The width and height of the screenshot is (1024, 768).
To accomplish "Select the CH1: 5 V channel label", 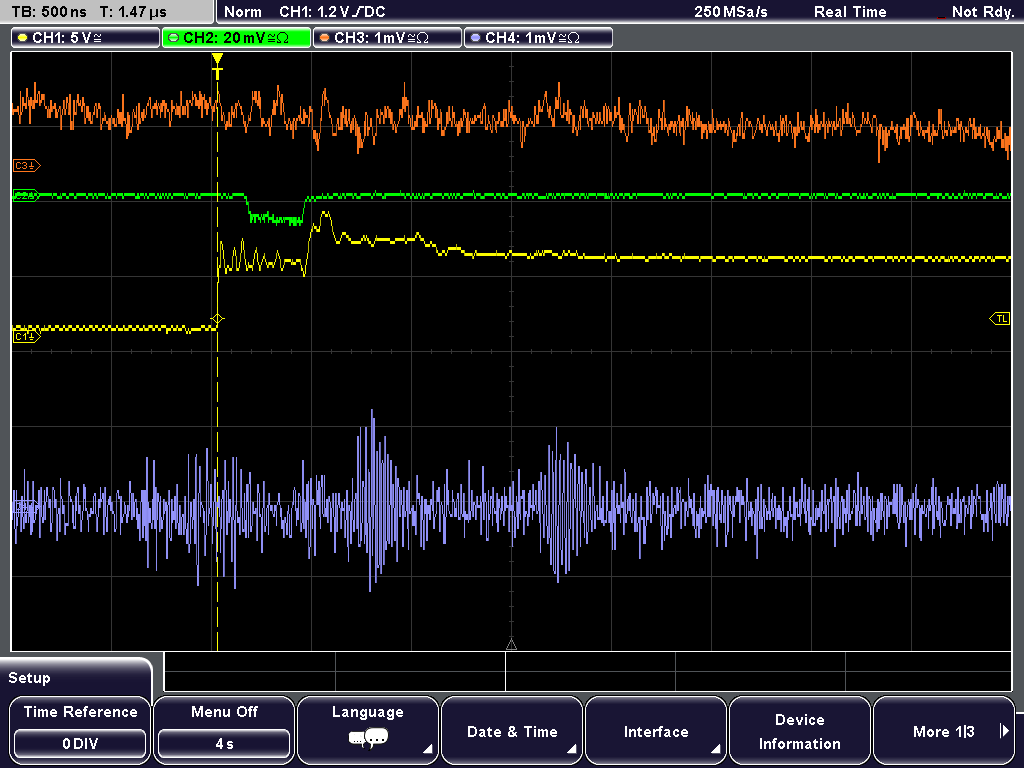I will [x=86, y=38].
